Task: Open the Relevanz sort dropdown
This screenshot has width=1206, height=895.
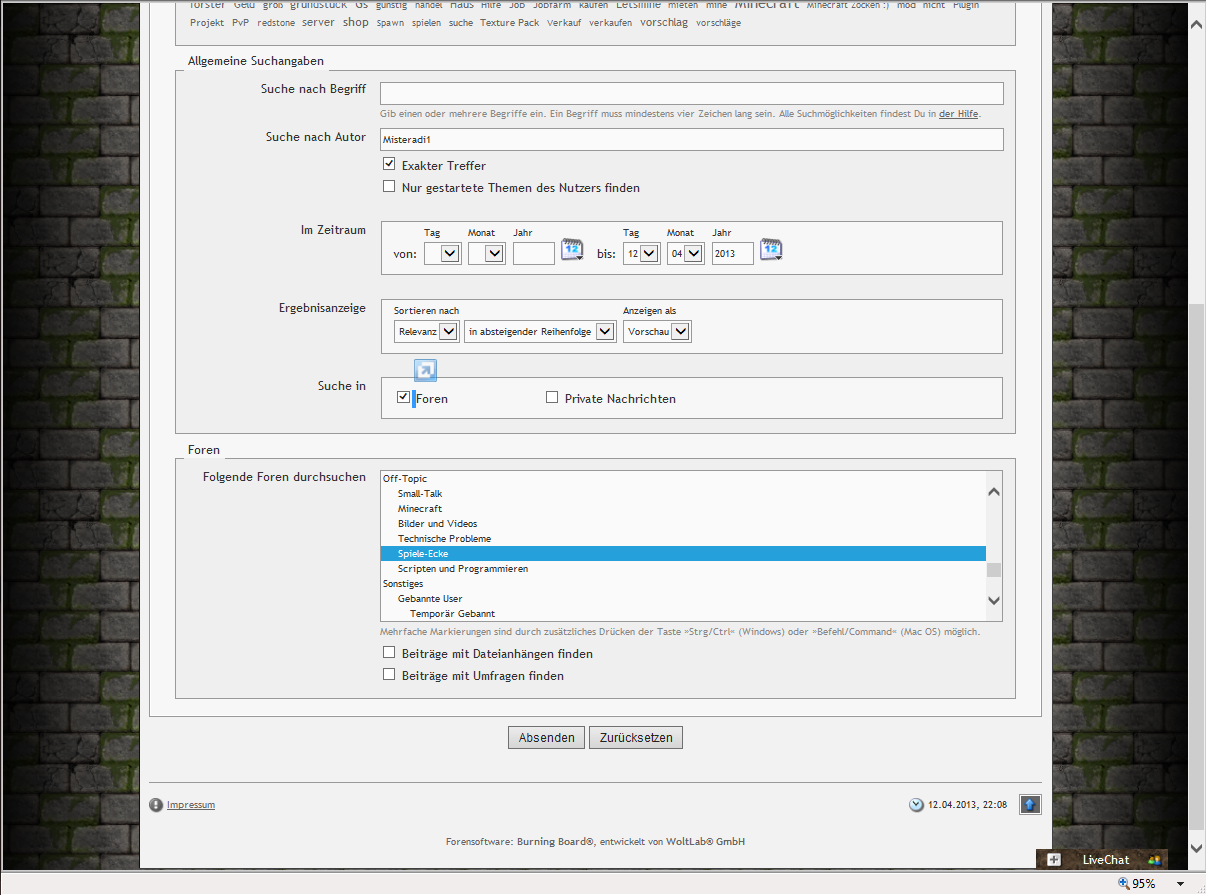Action: [426, 332]
